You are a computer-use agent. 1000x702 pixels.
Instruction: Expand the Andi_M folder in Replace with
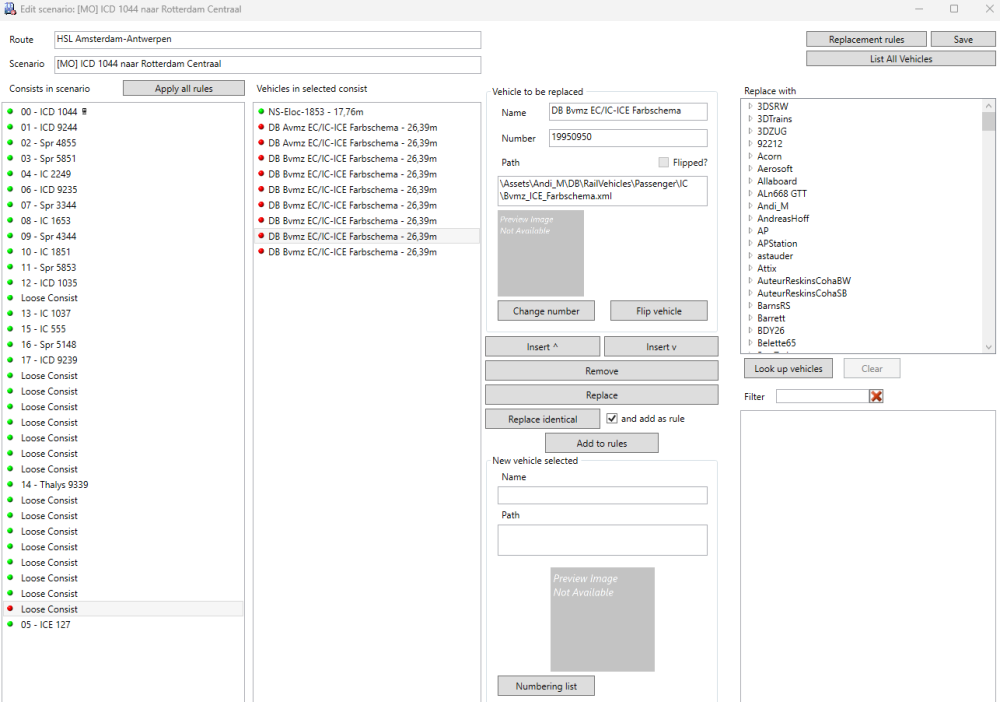click(x=750, y=206)
